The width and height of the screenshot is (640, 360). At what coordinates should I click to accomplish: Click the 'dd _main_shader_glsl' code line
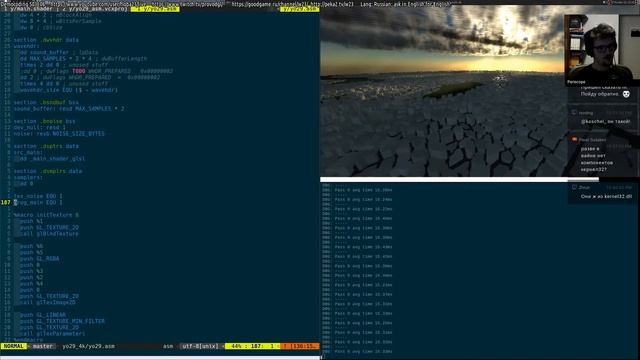(x=53, y=158)
